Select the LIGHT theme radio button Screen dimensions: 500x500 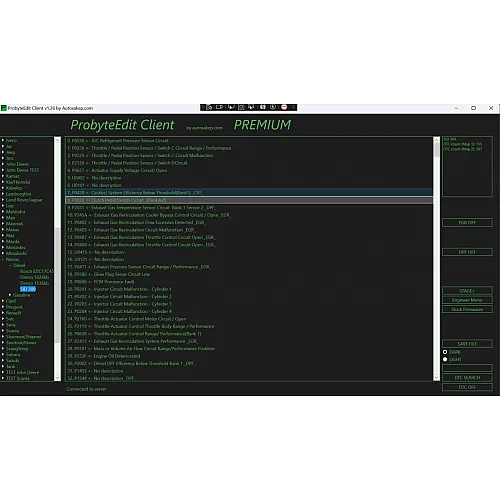point(445,359)
